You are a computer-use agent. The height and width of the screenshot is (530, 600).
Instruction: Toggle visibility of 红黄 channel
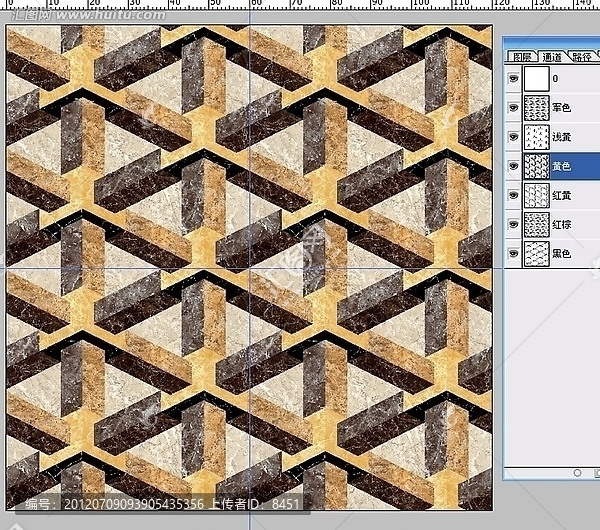[513, 195]
